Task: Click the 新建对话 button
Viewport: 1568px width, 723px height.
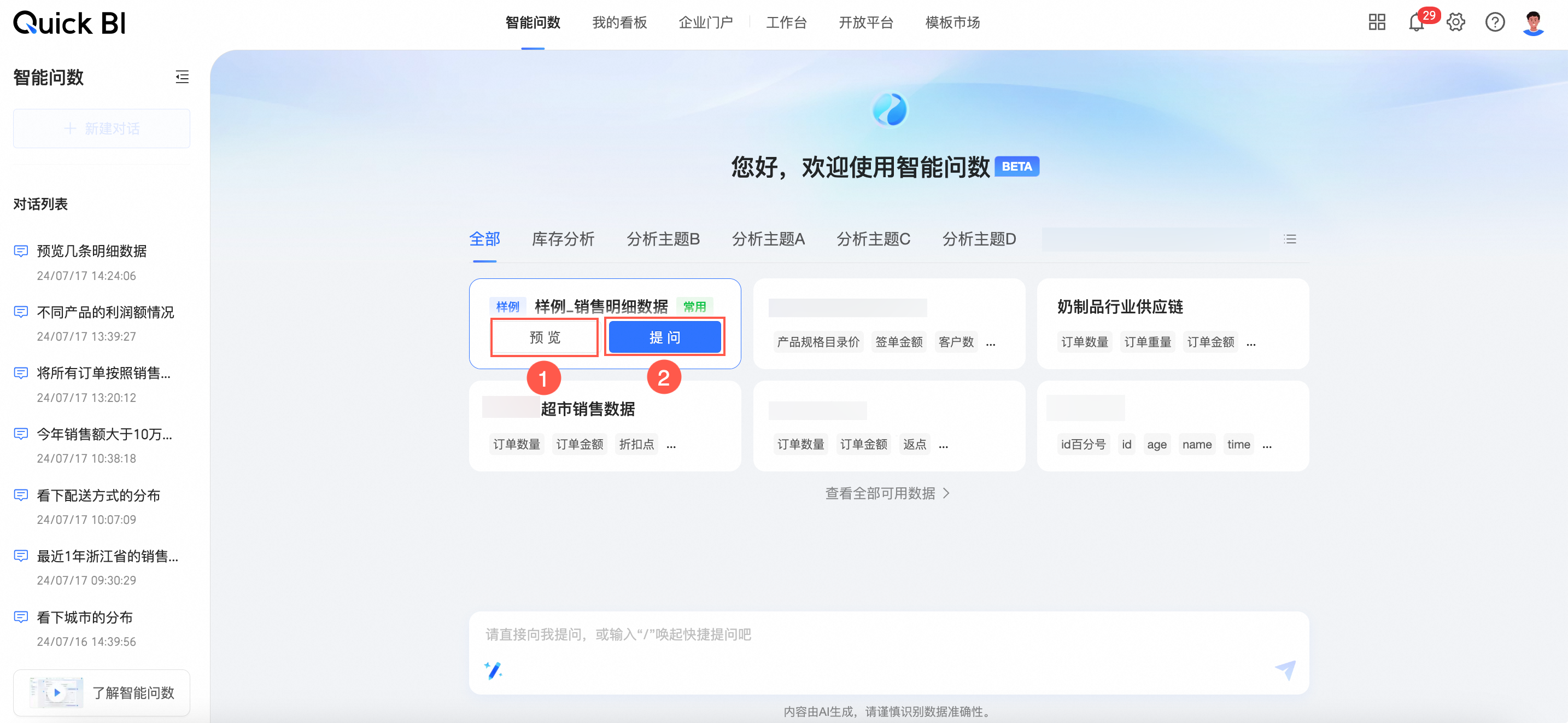Action: [x=102, y=129]
